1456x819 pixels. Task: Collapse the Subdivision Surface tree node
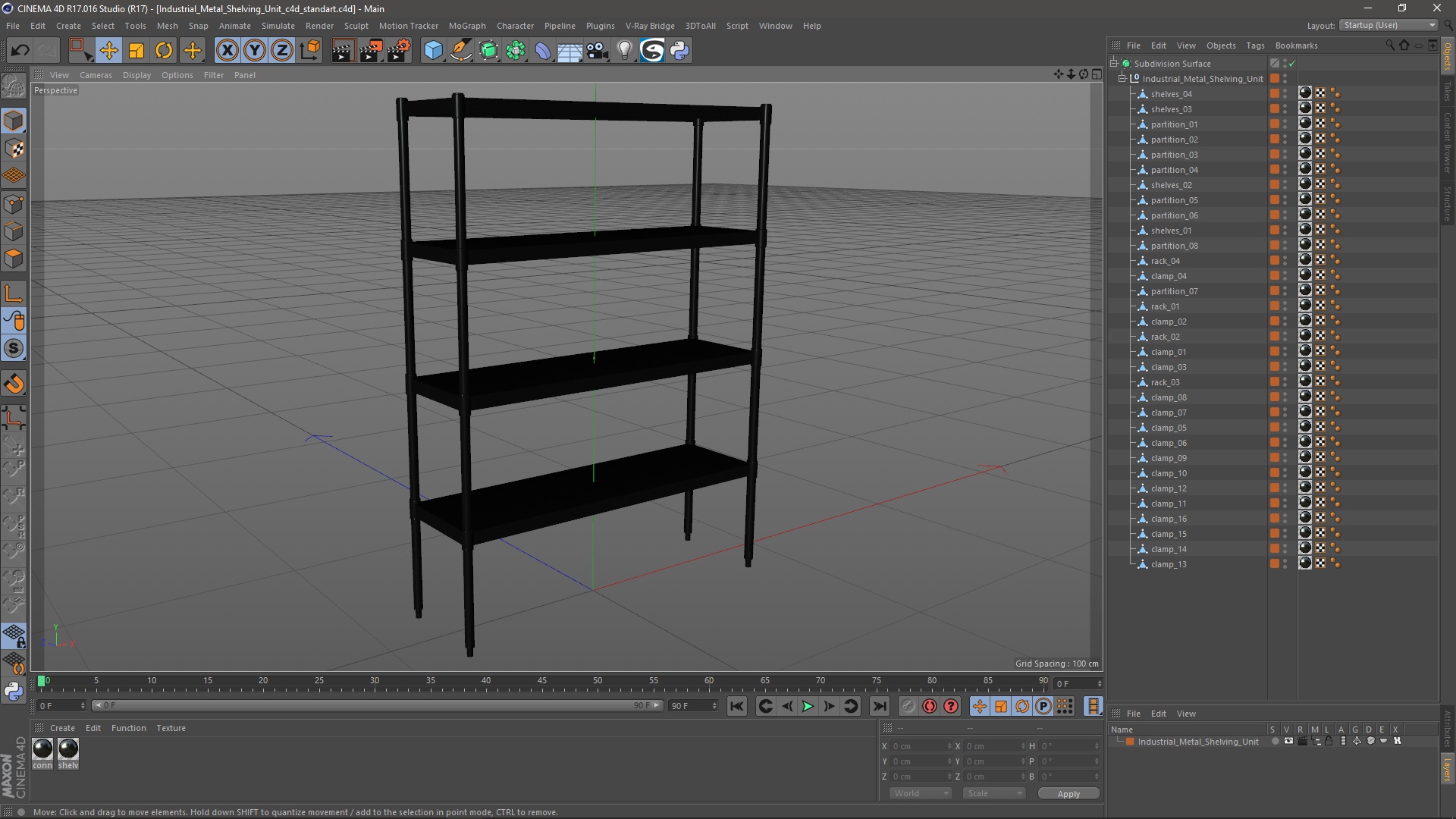coord(1114,64)
